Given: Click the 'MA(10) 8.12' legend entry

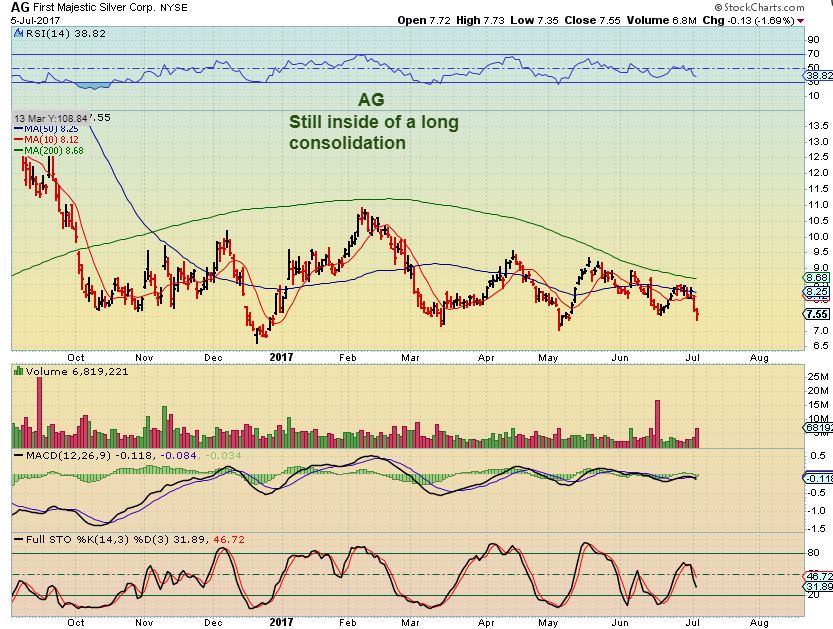Looking at the screenshot, I should 46,140.
